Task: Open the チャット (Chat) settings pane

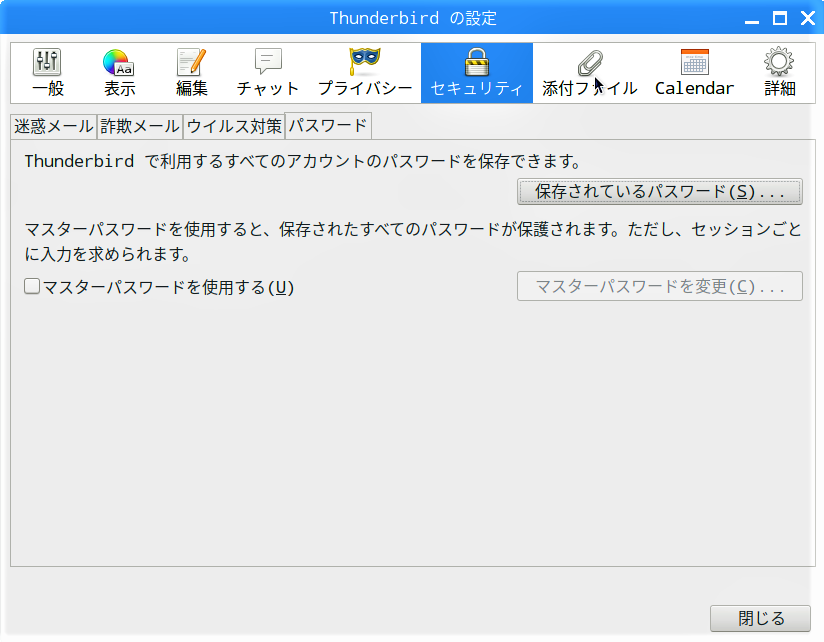Action: point(267,73)
